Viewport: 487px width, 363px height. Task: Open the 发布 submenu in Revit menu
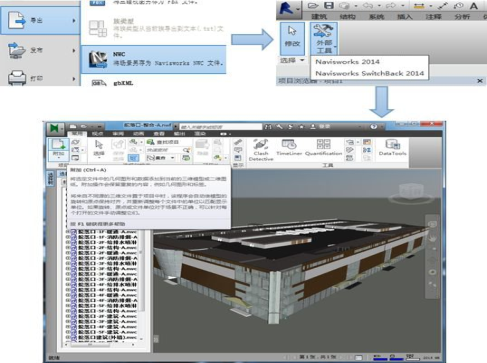40,50
